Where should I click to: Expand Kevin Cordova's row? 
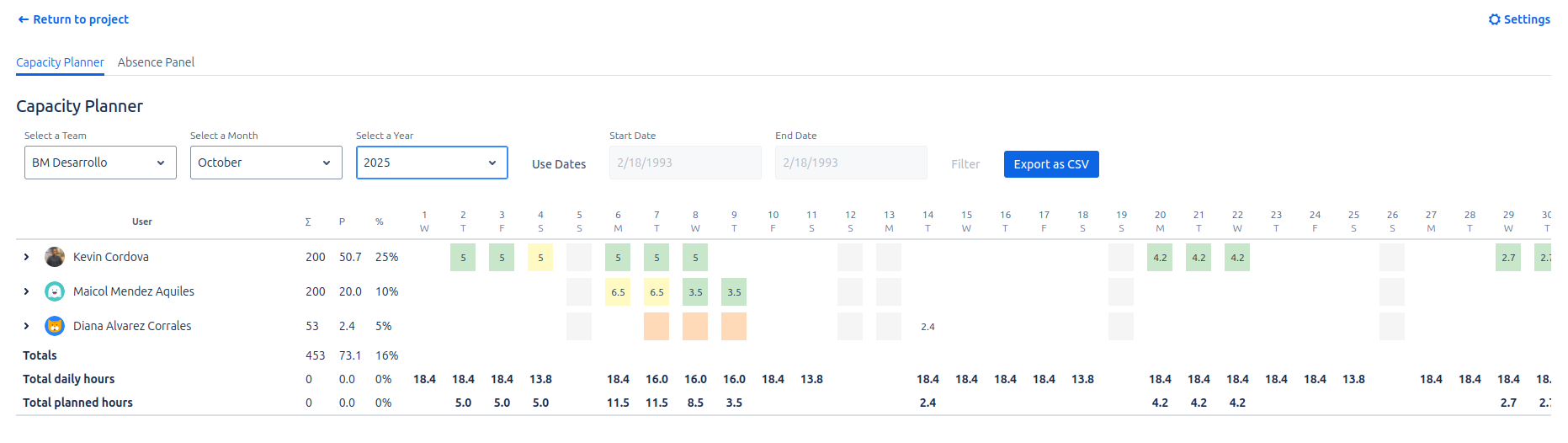coord(26,257)
